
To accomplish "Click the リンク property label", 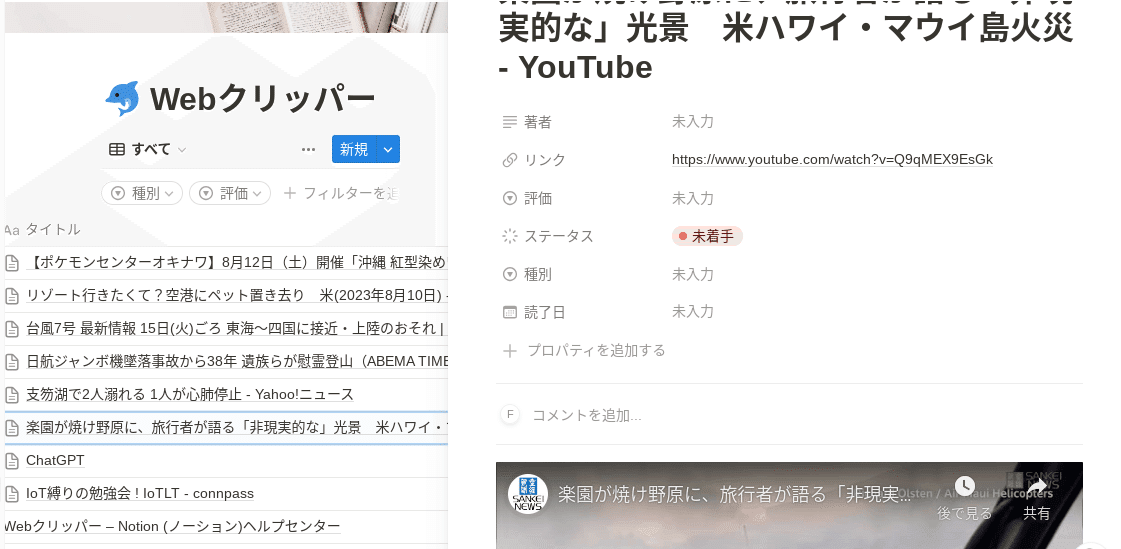I will (x=545, y=160).
